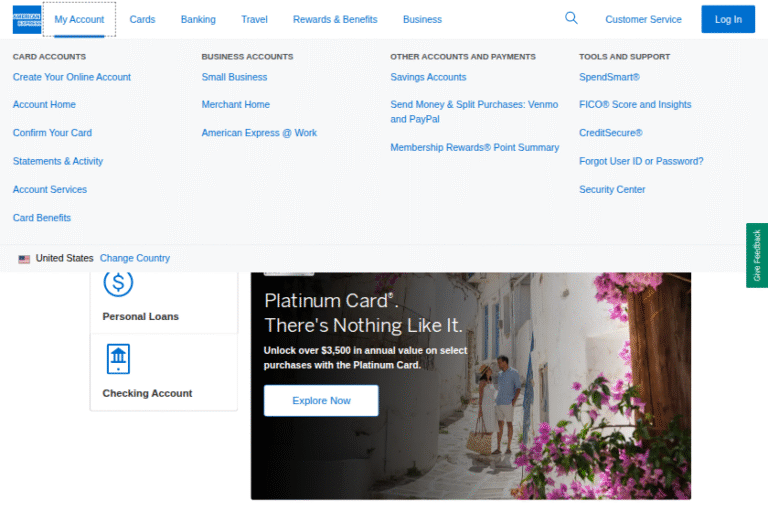The height and width of the screenshot is (512, 768).
Task: Click the American Express logo
Action: (x=27, y=19)
